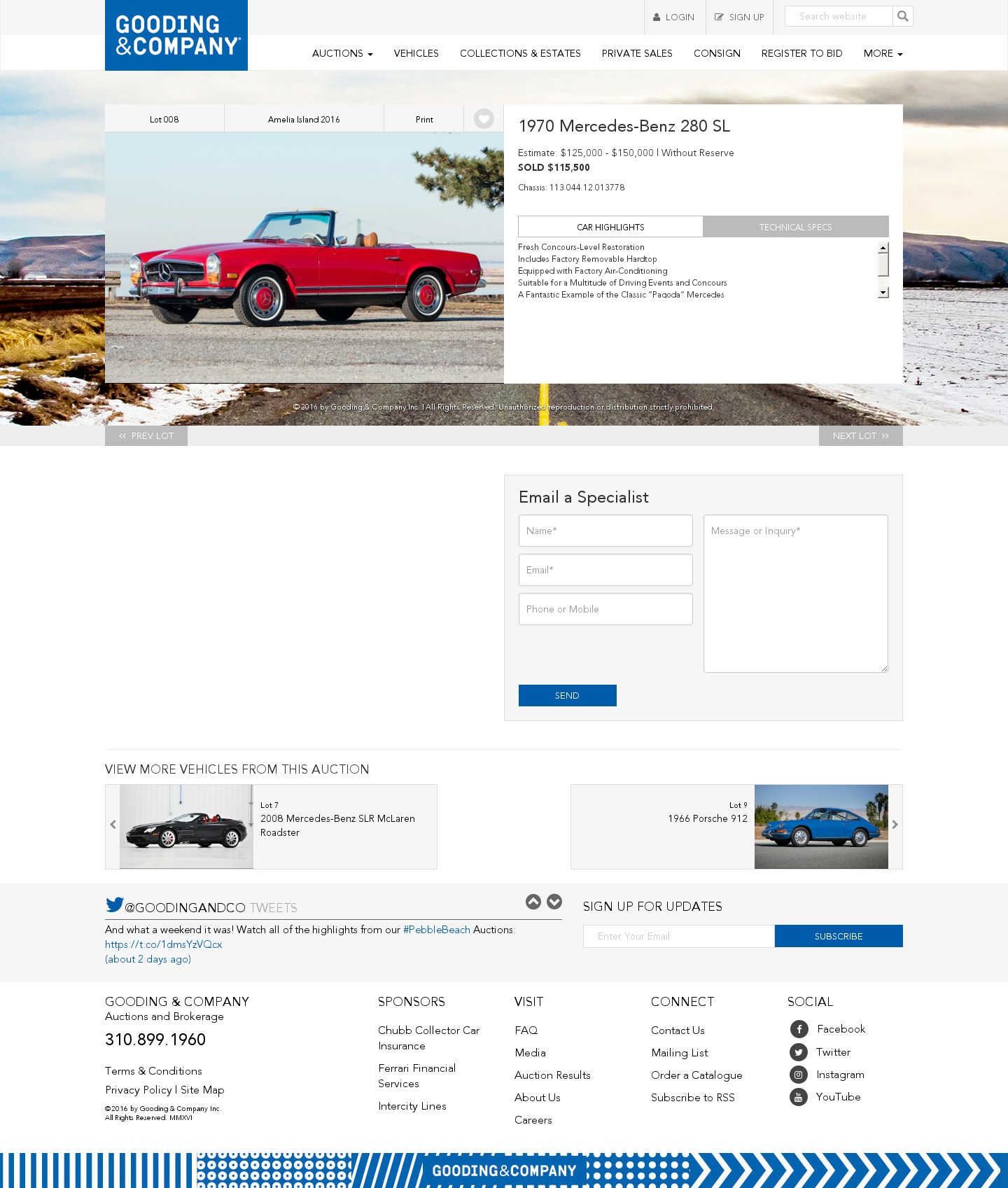Open Ferrari Financial Services link
The width and height of the screenshot is (1008, 1188).
click(416, 1076)
